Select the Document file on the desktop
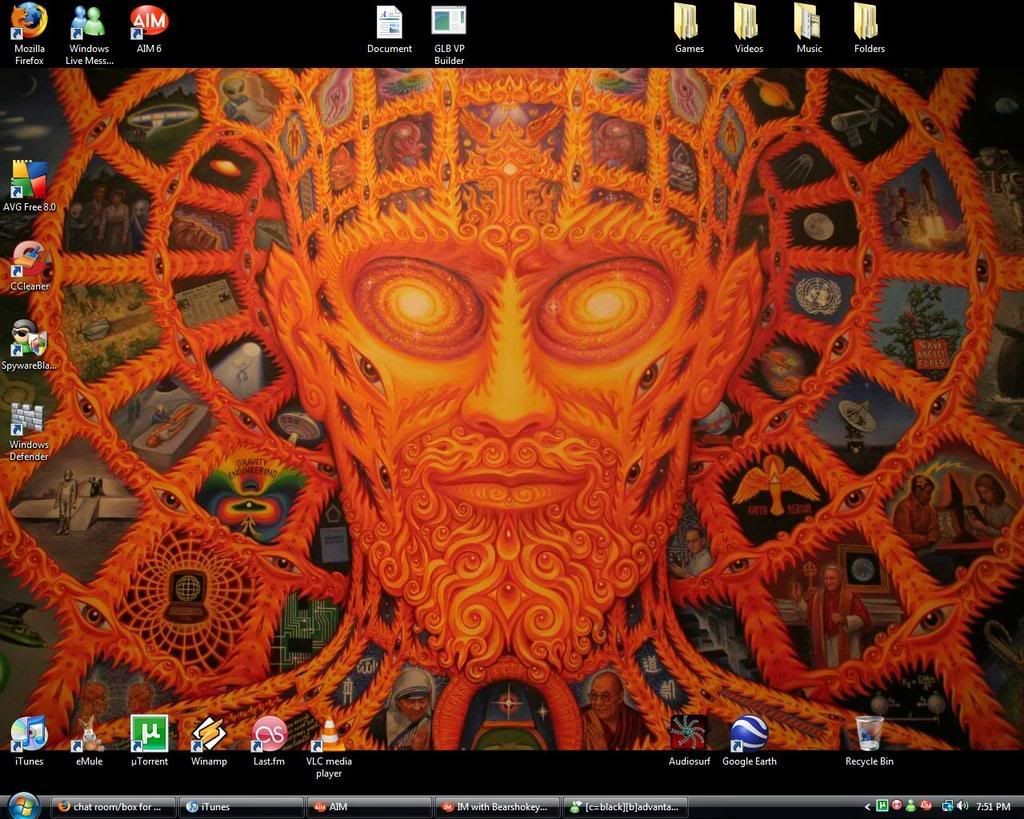Image resolution: width=1024 pixels, height=819 pixels. pyautogui.click(x=389, y=29)
